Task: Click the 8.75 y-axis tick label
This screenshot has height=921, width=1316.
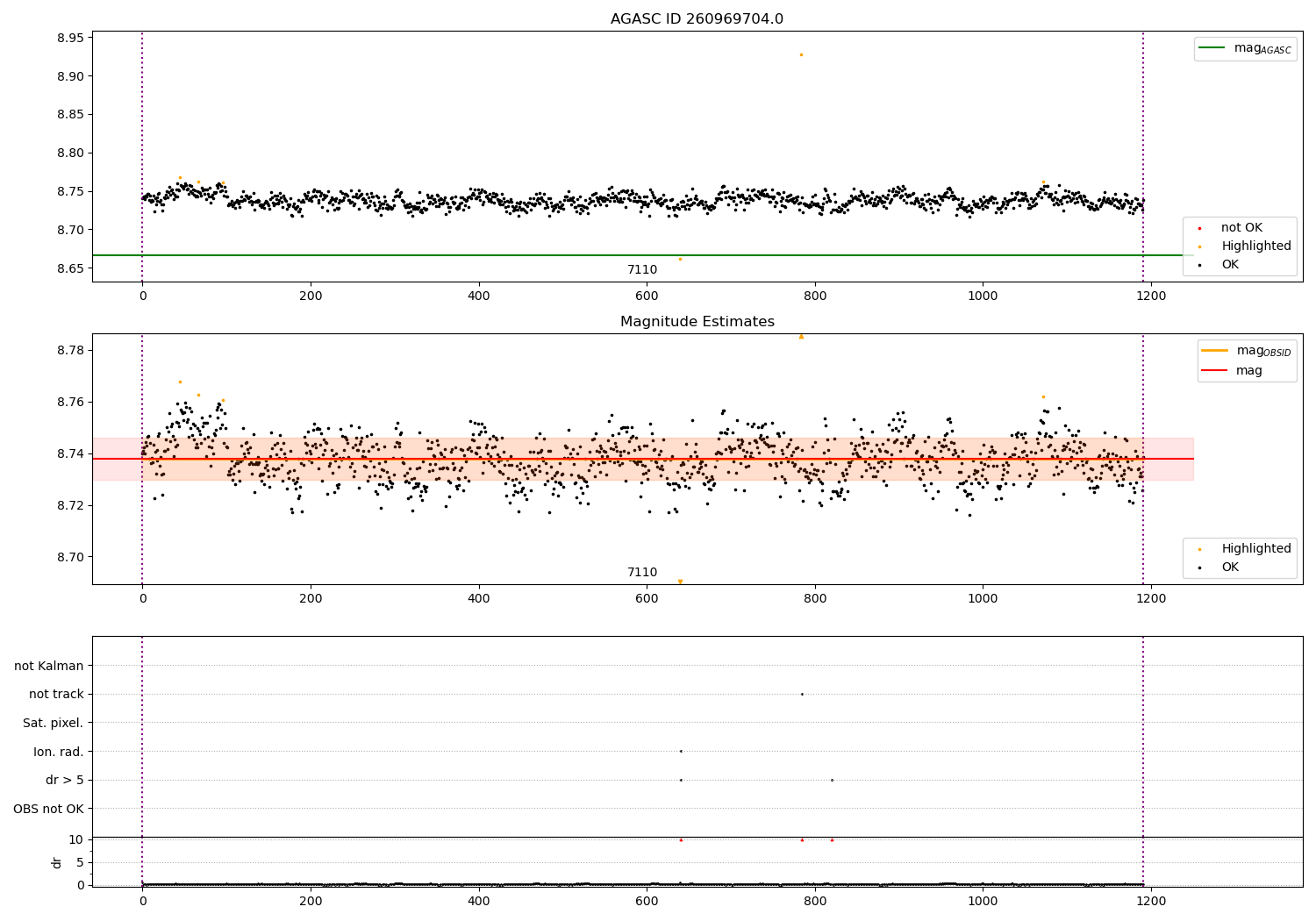Action: tap(70, 192)
